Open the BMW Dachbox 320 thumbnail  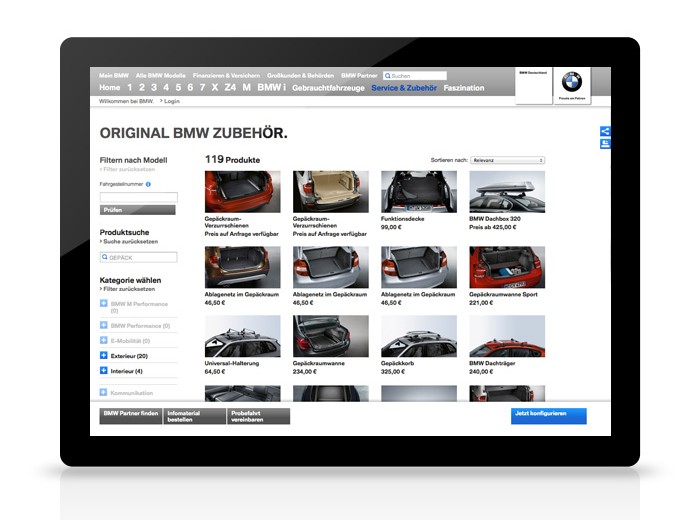[x=507, y=191]
